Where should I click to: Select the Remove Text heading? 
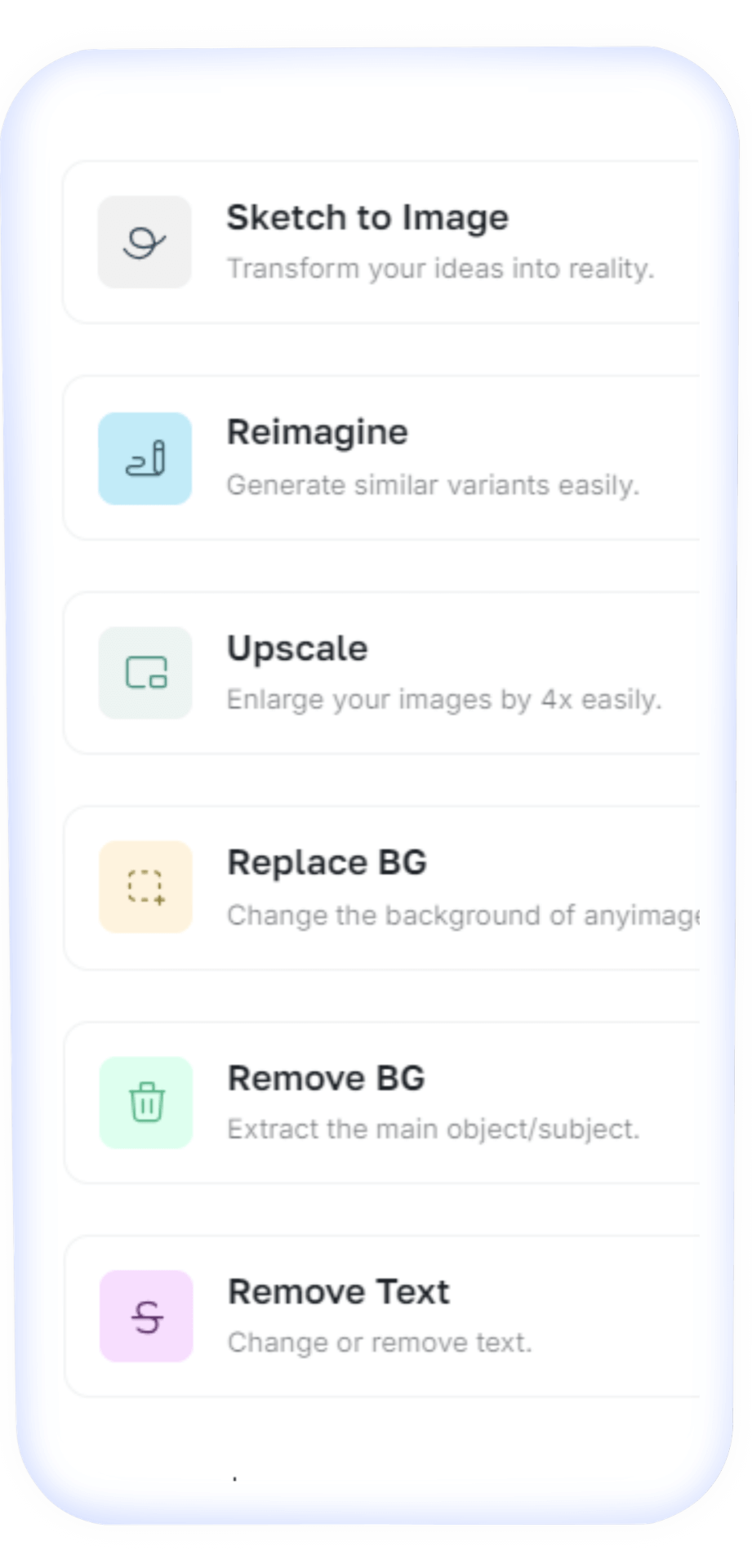(x=338, y=1292)
